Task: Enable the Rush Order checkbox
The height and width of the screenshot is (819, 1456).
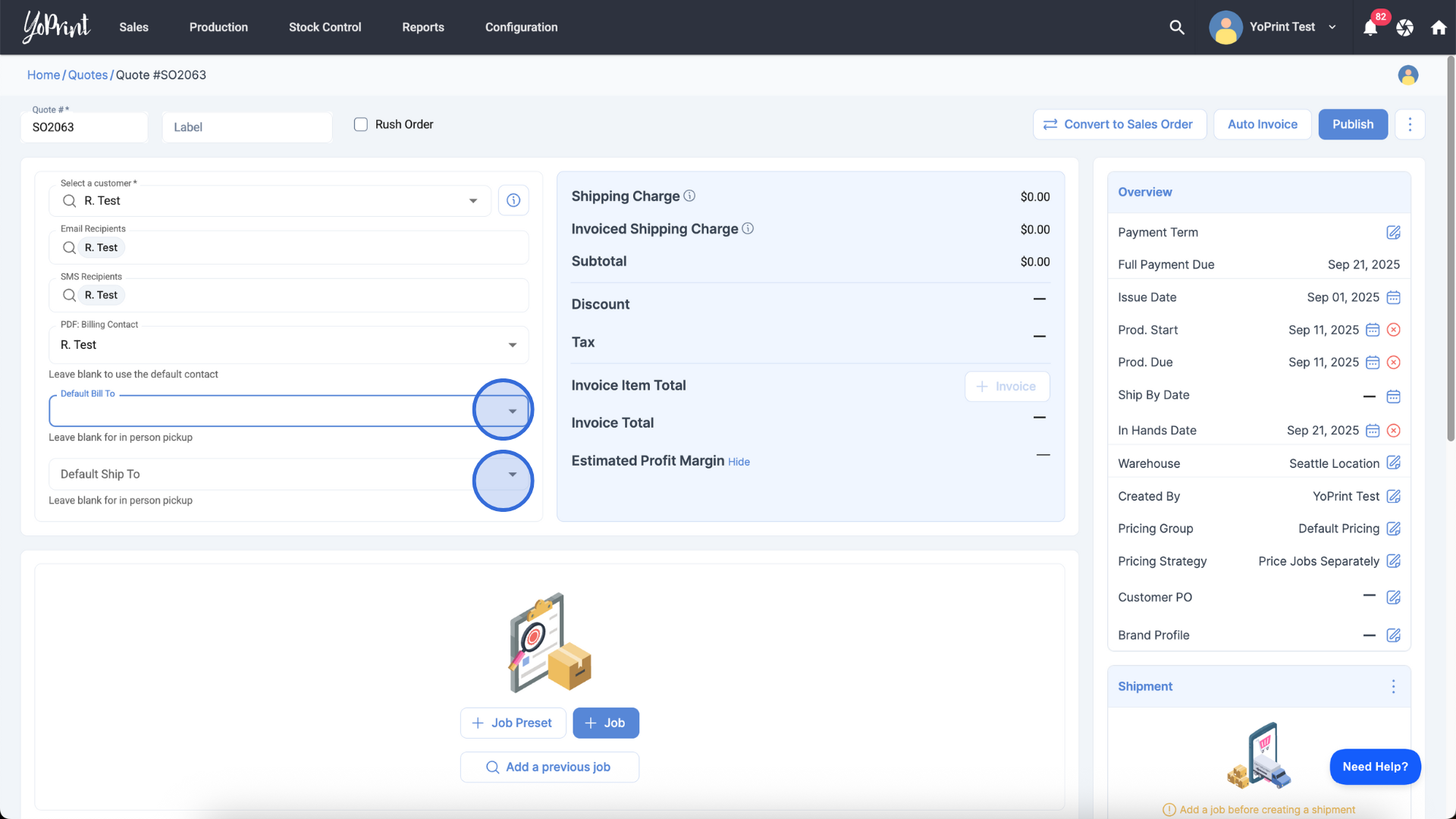Action: tap(361, 124)
